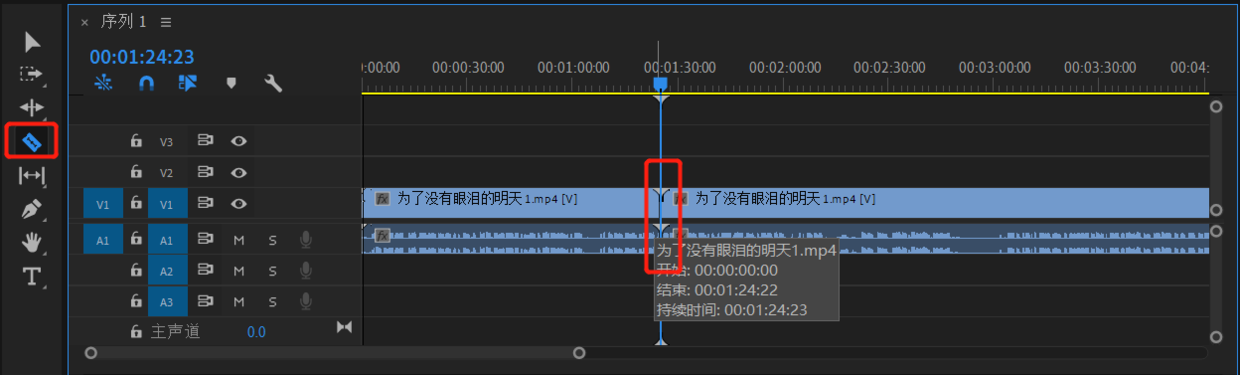The height and width of the screenshot is (375, 1240).
Task: Toggle sync lock on track A1
Action: [x=206, y=240]
